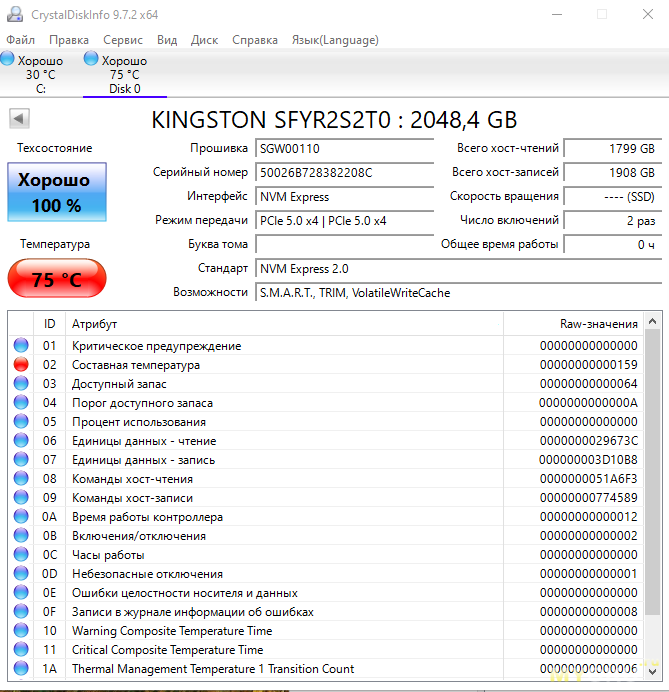Screen dimensions: 669x692
Task: Open the Сервис menu
Action: (x=123, y=40)
